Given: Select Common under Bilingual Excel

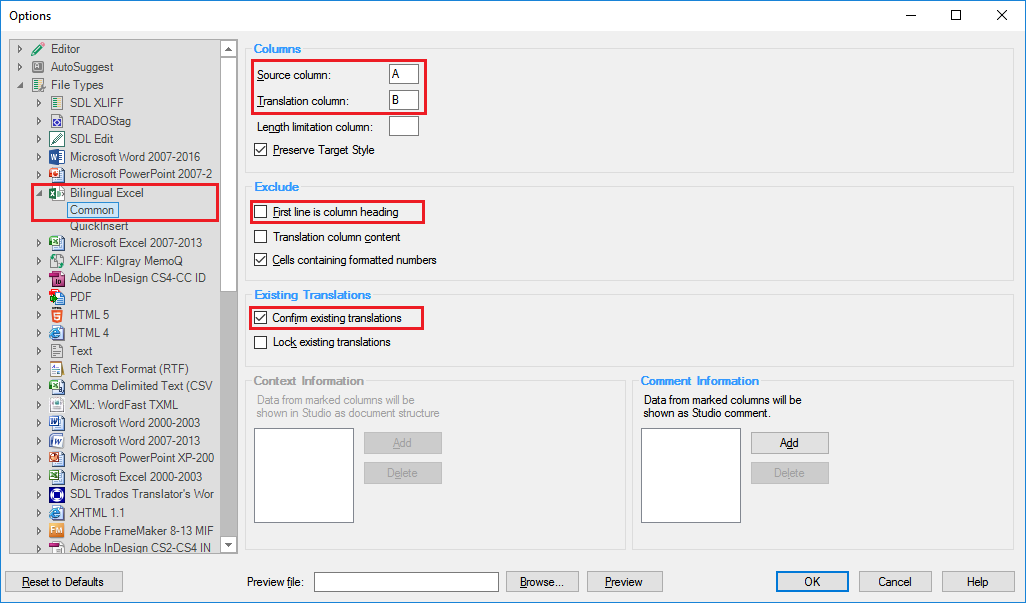Looking at the screenshot, I should tap(92, 210).
